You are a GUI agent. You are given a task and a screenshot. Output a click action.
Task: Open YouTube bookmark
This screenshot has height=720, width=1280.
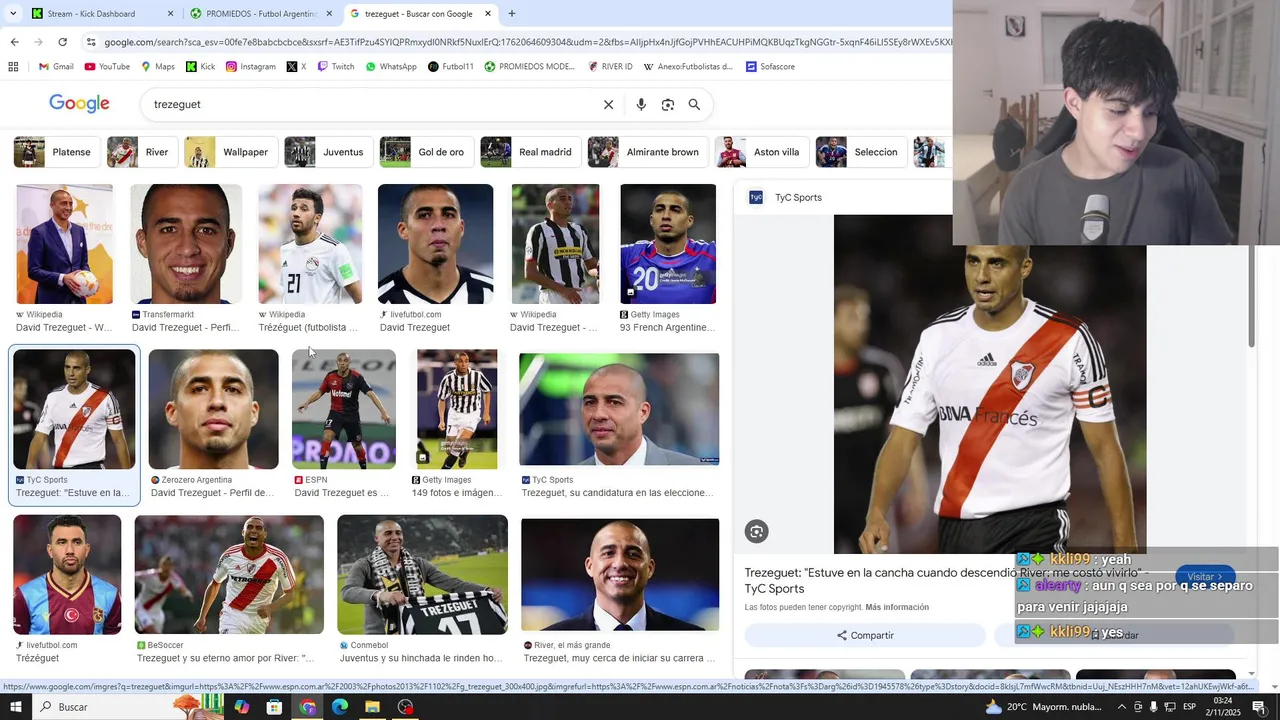coord(107,67)
